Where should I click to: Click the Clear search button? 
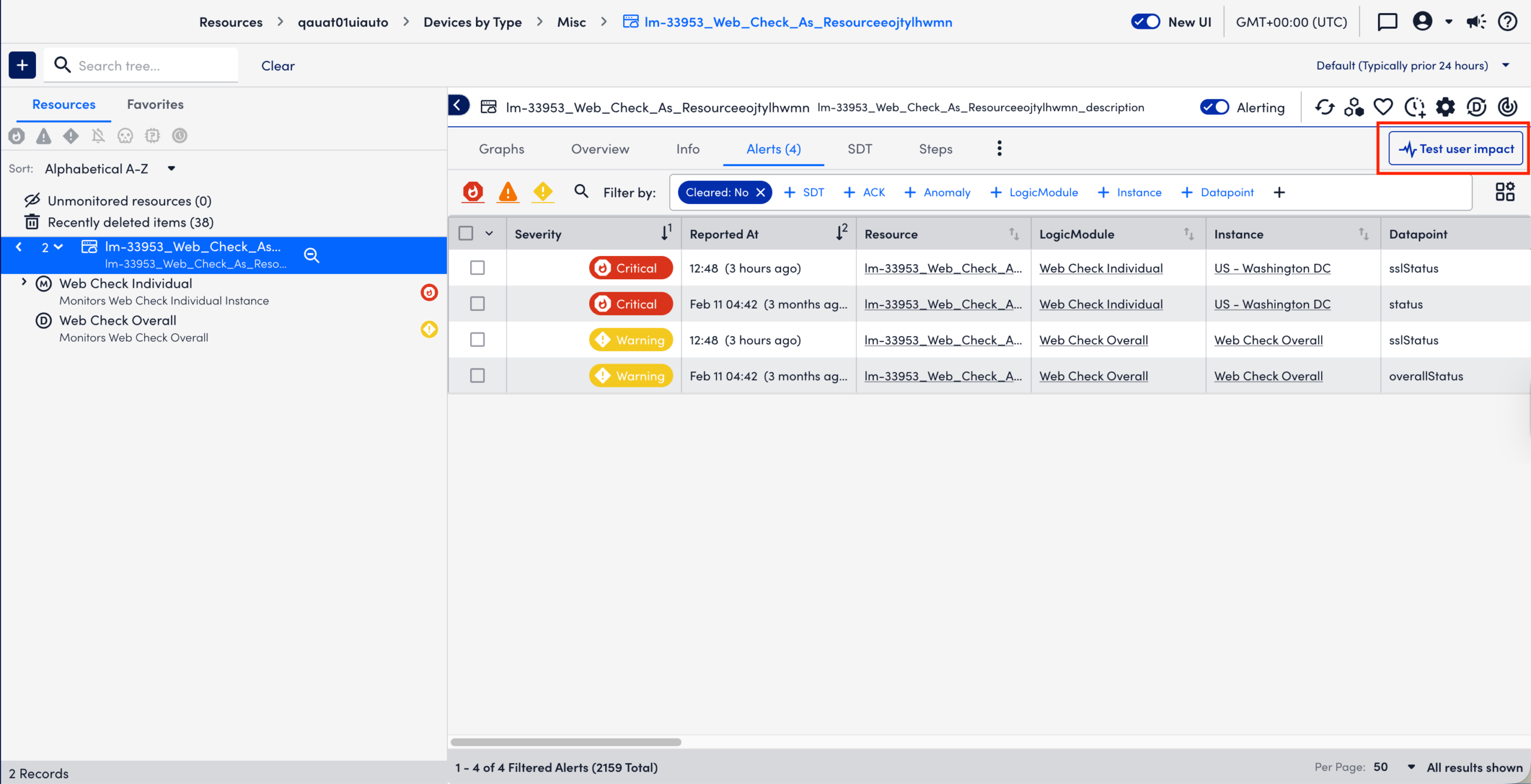point(277,66)
